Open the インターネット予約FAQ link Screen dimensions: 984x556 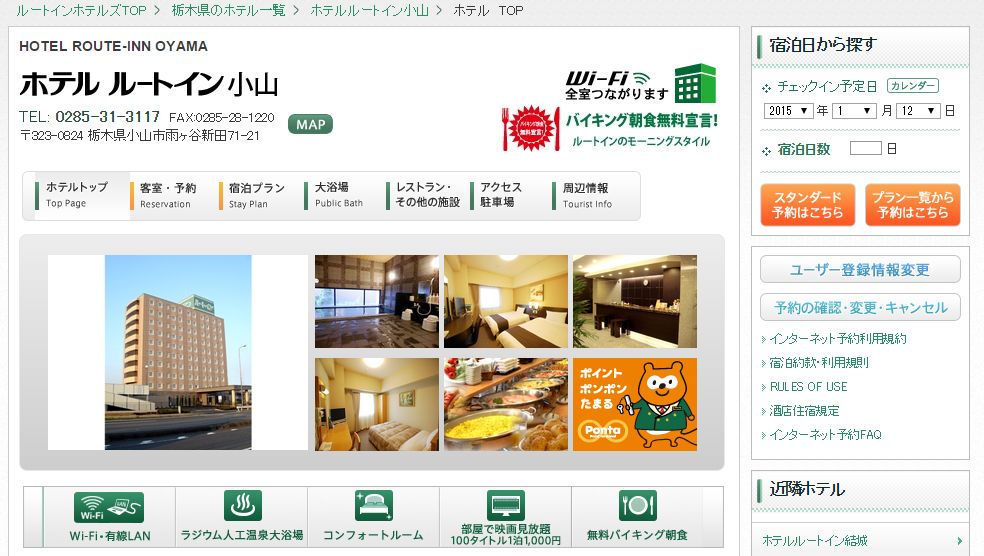pos(825,435)
